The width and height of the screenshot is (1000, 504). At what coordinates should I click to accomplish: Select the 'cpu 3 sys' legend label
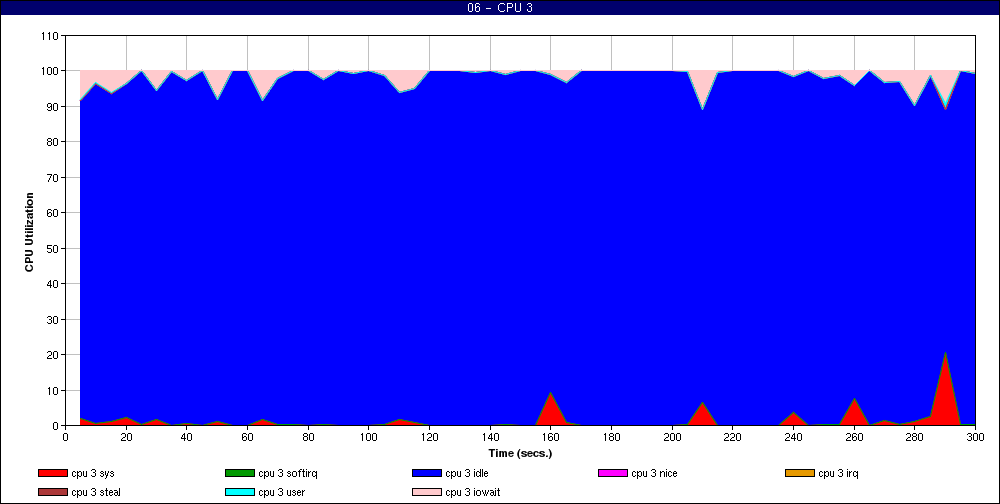point(93,473)
